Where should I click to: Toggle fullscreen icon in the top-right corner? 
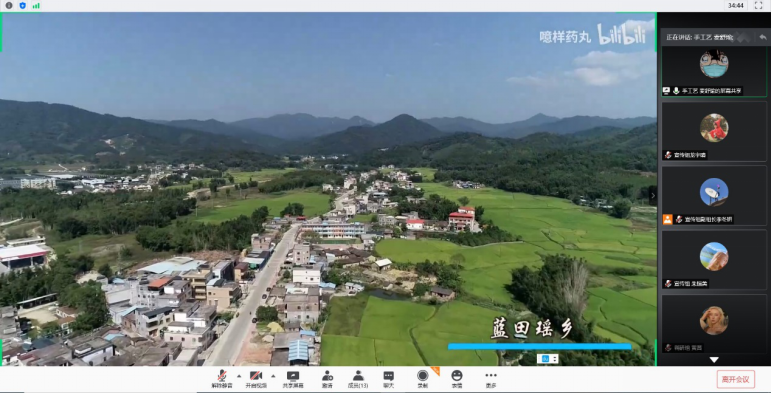[758, 5]
